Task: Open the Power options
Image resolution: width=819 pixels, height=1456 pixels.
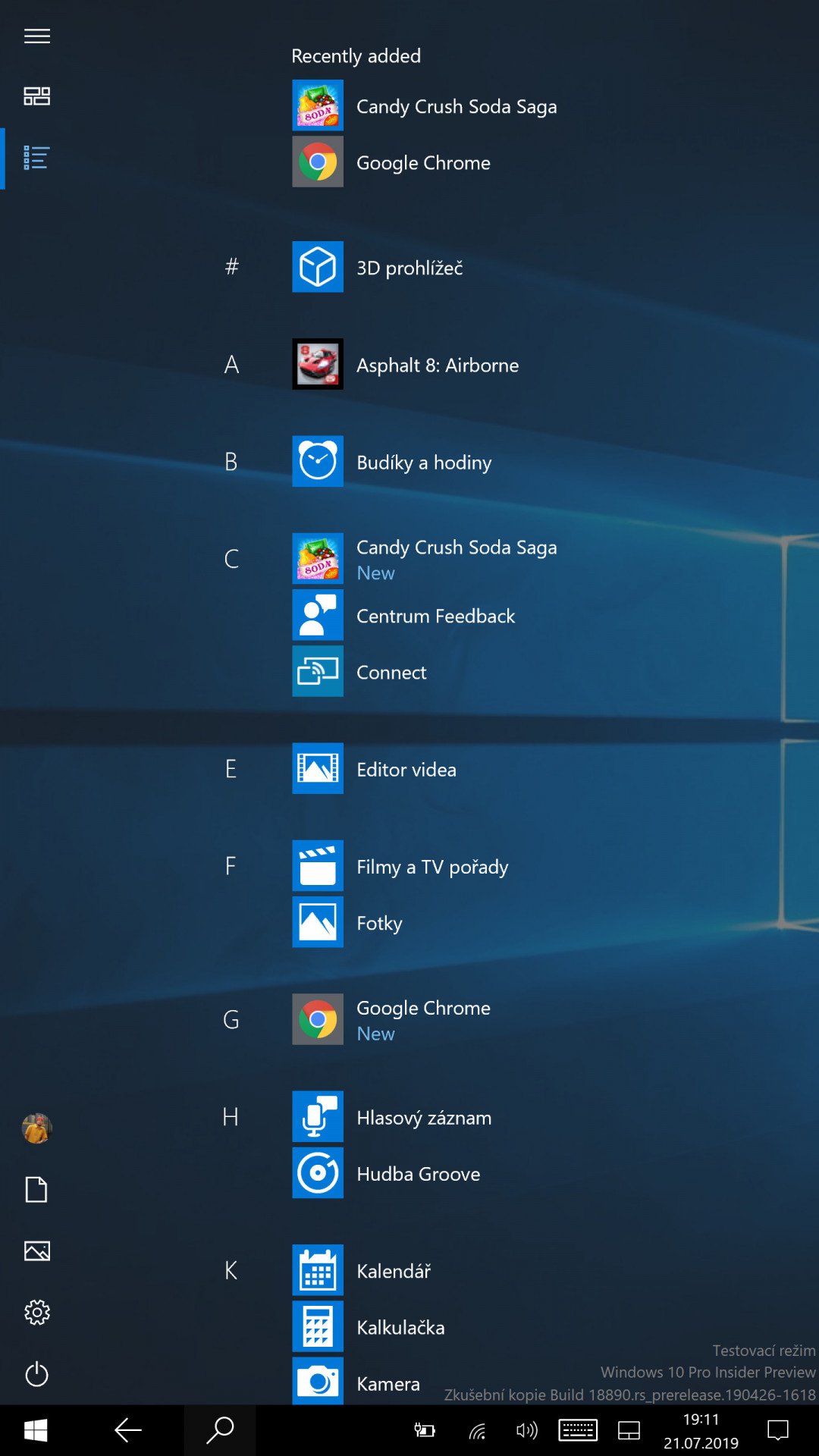Action: [x=36, y=1374]
